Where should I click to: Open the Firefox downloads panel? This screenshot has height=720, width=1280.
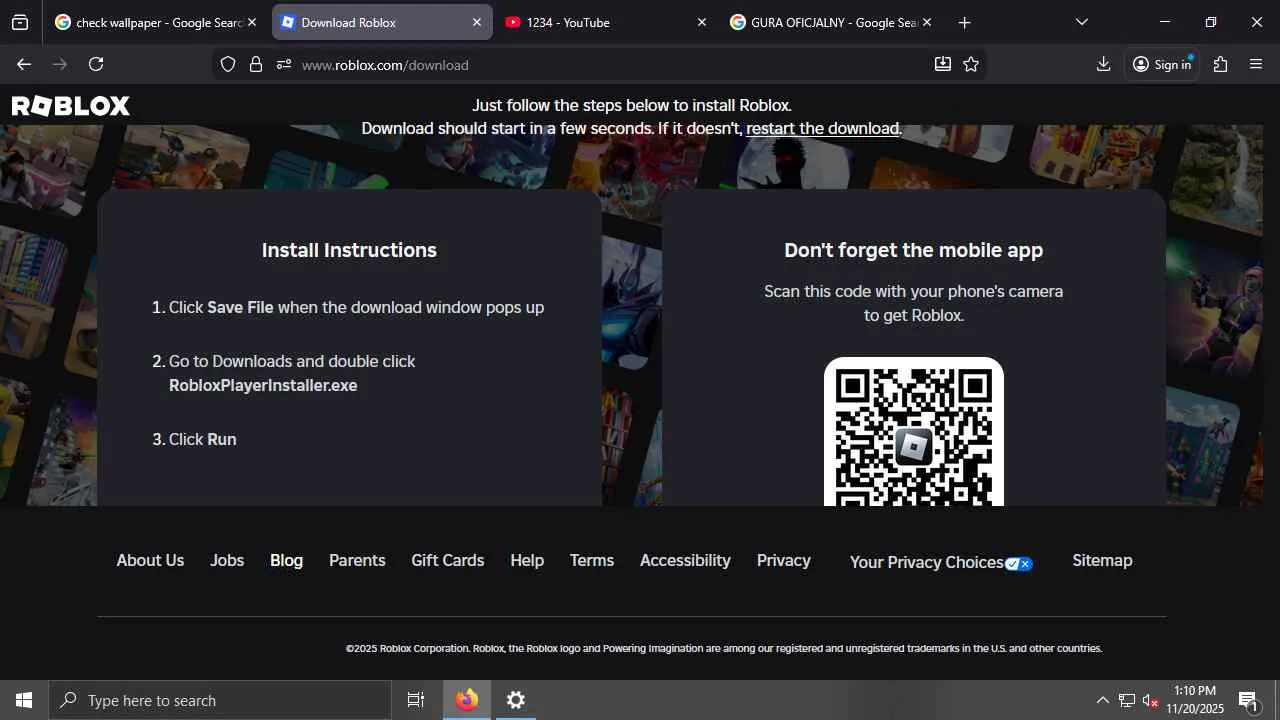(x=1103, y=64)
